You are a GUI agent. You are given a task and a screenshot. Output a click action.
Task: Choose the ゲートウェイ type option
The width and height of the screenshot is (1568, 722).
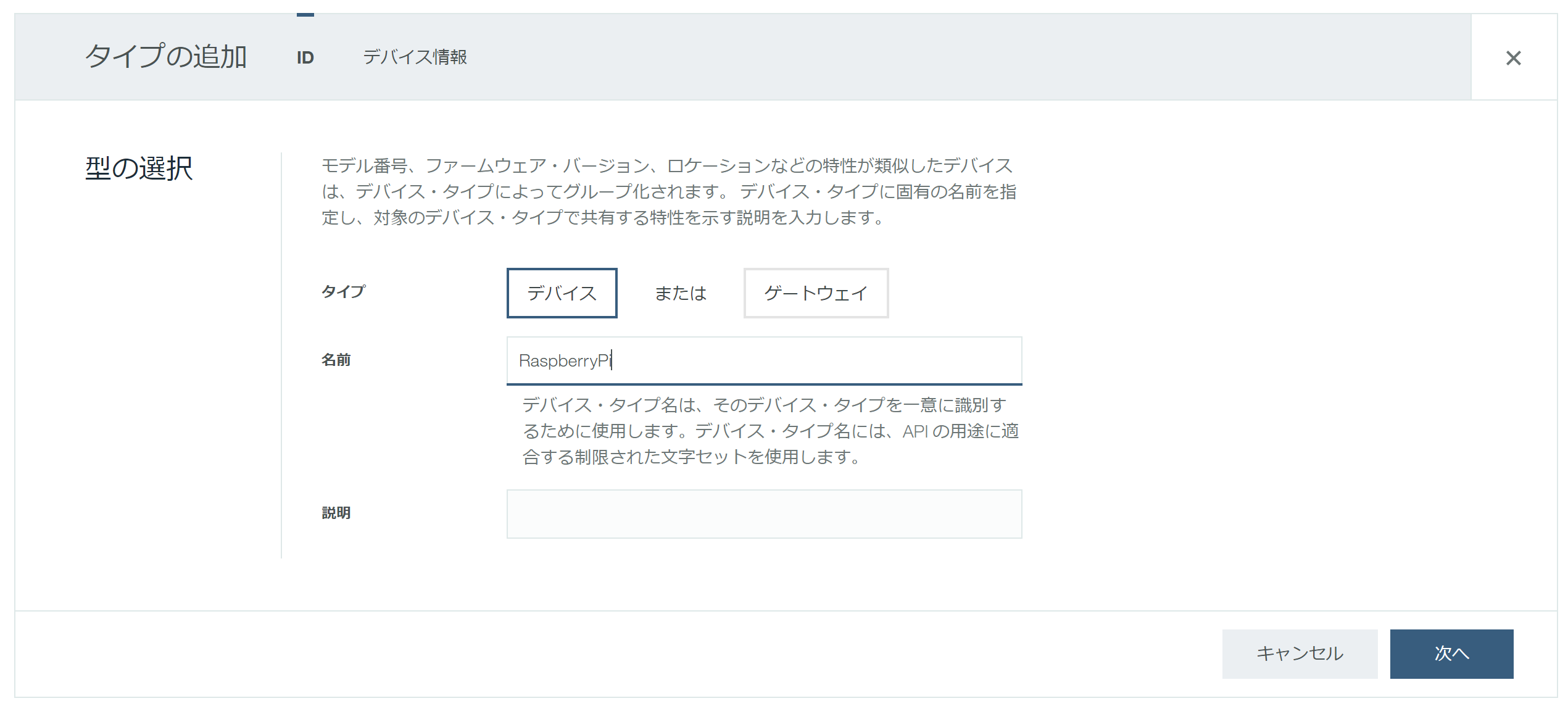click(815, 293)
